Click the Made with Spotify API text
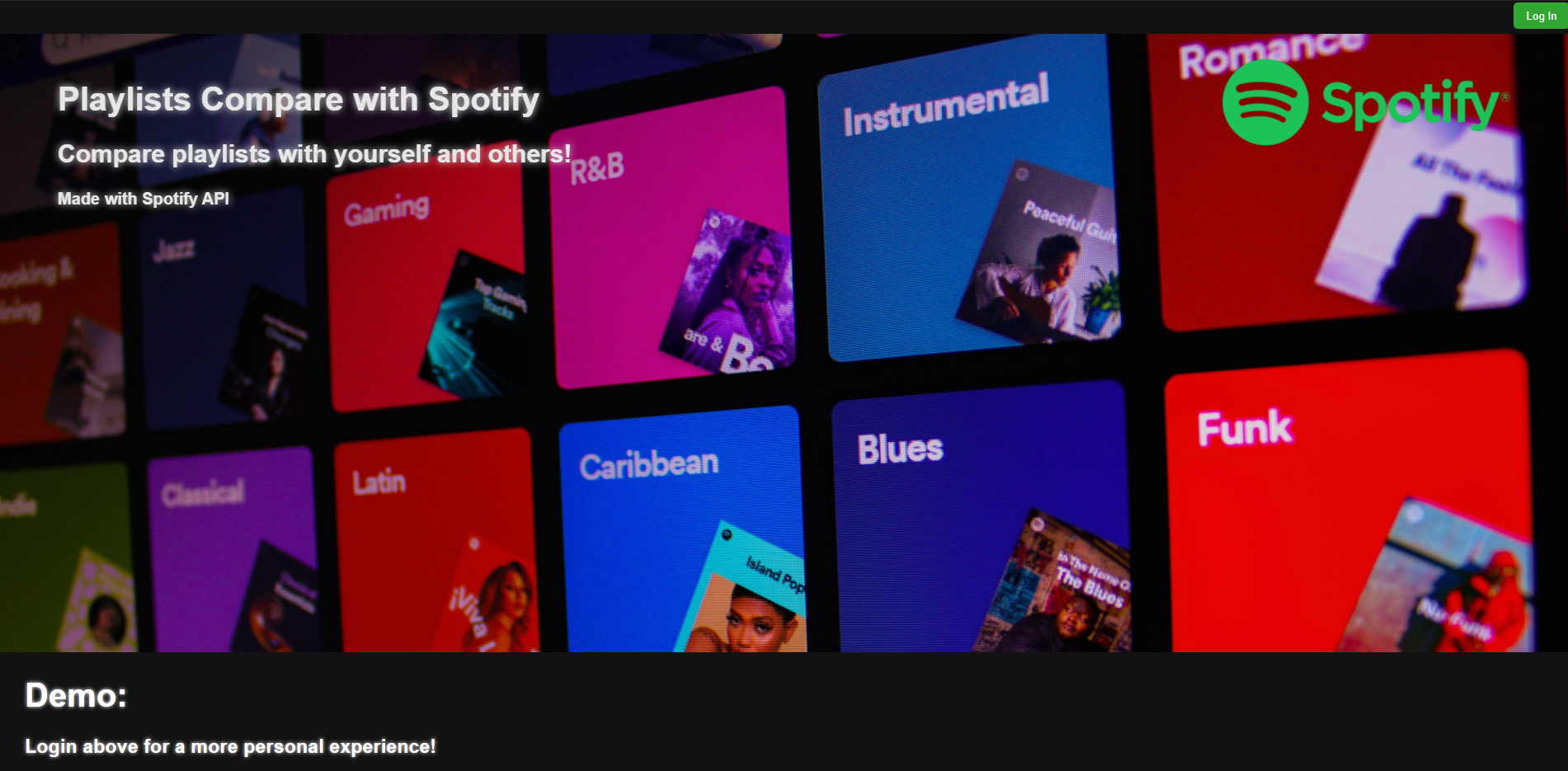Image resolution: width=1568 pixels, height=771 pixels. tap(144, 199)
